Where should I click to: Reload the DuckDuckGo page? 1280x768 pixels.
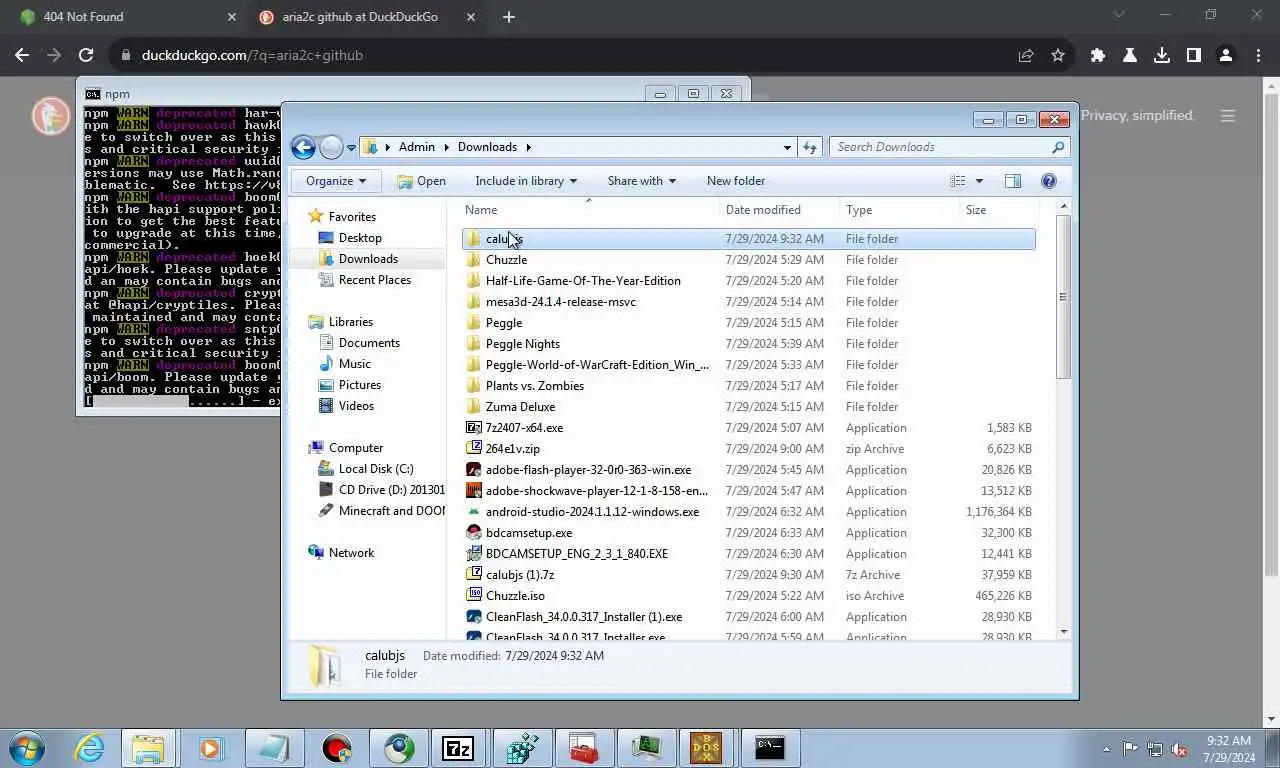(x=86, y=56)
